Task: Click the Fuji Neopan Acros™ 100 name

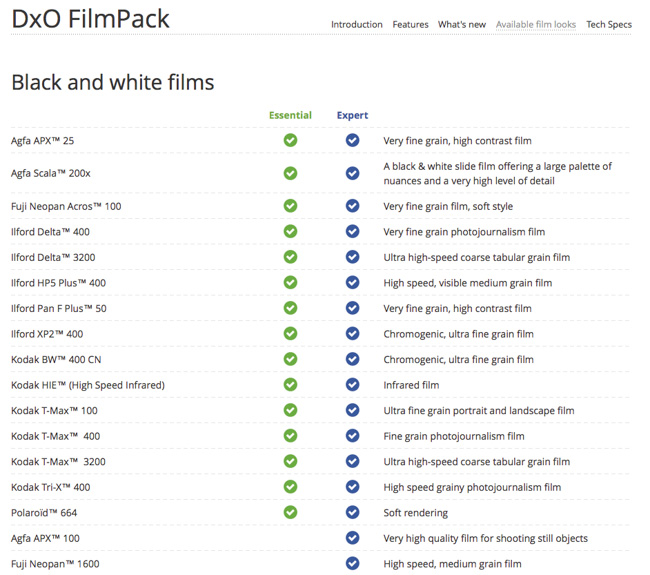Action: 66,206
